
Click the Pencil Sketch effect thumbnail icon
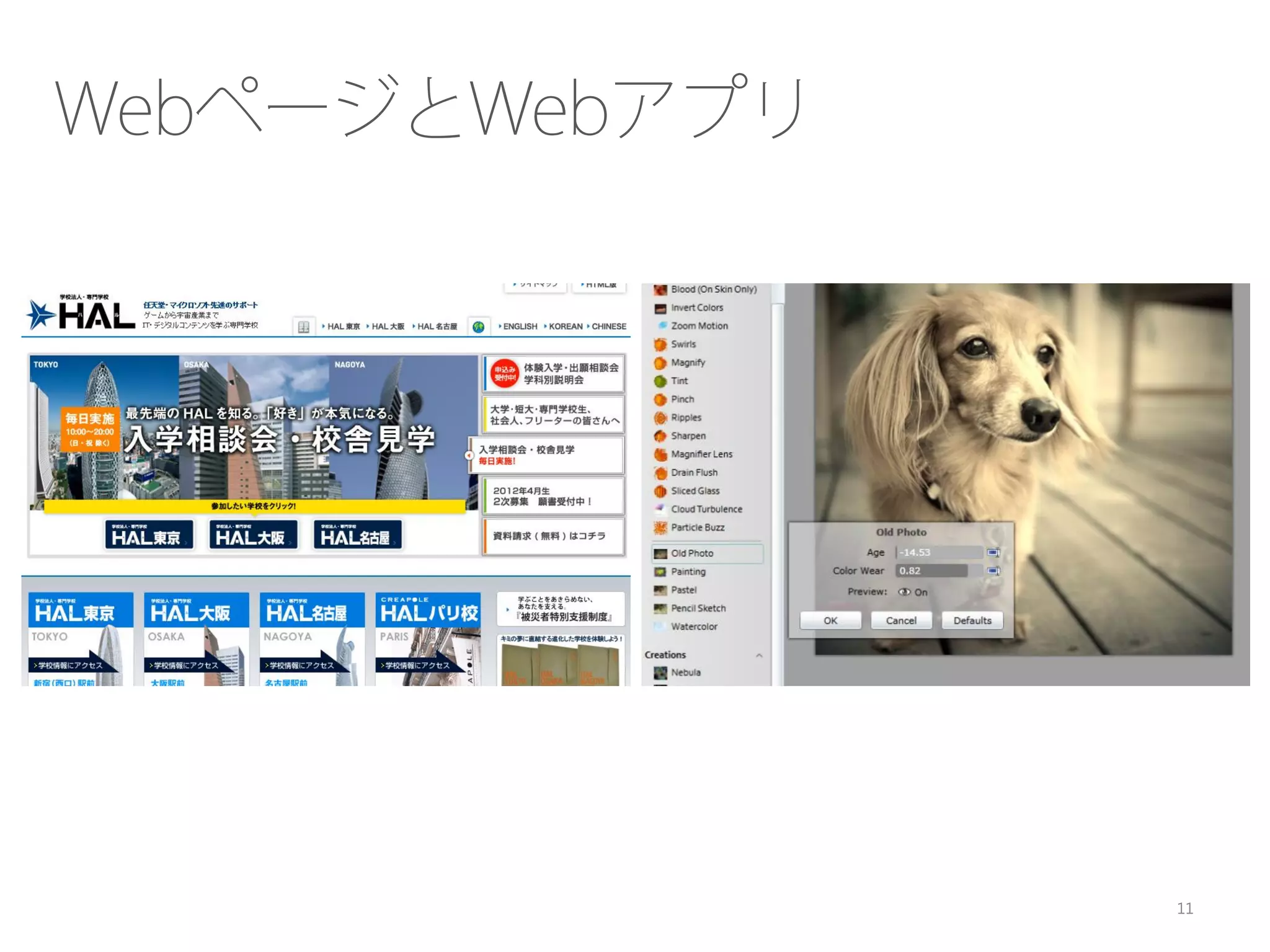pyautogui.click(x=660, y=609)
